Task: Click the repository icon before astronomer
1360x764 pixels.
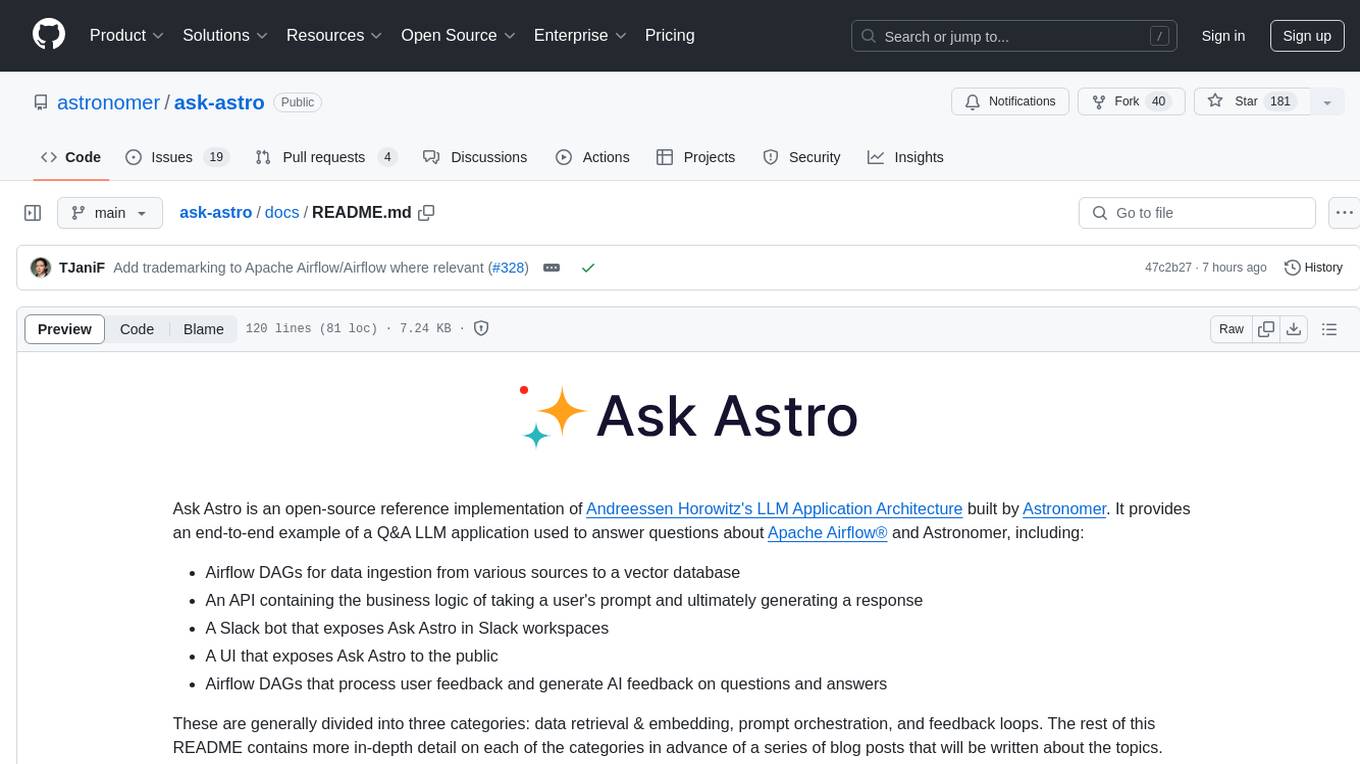Action: pos(40,102)
